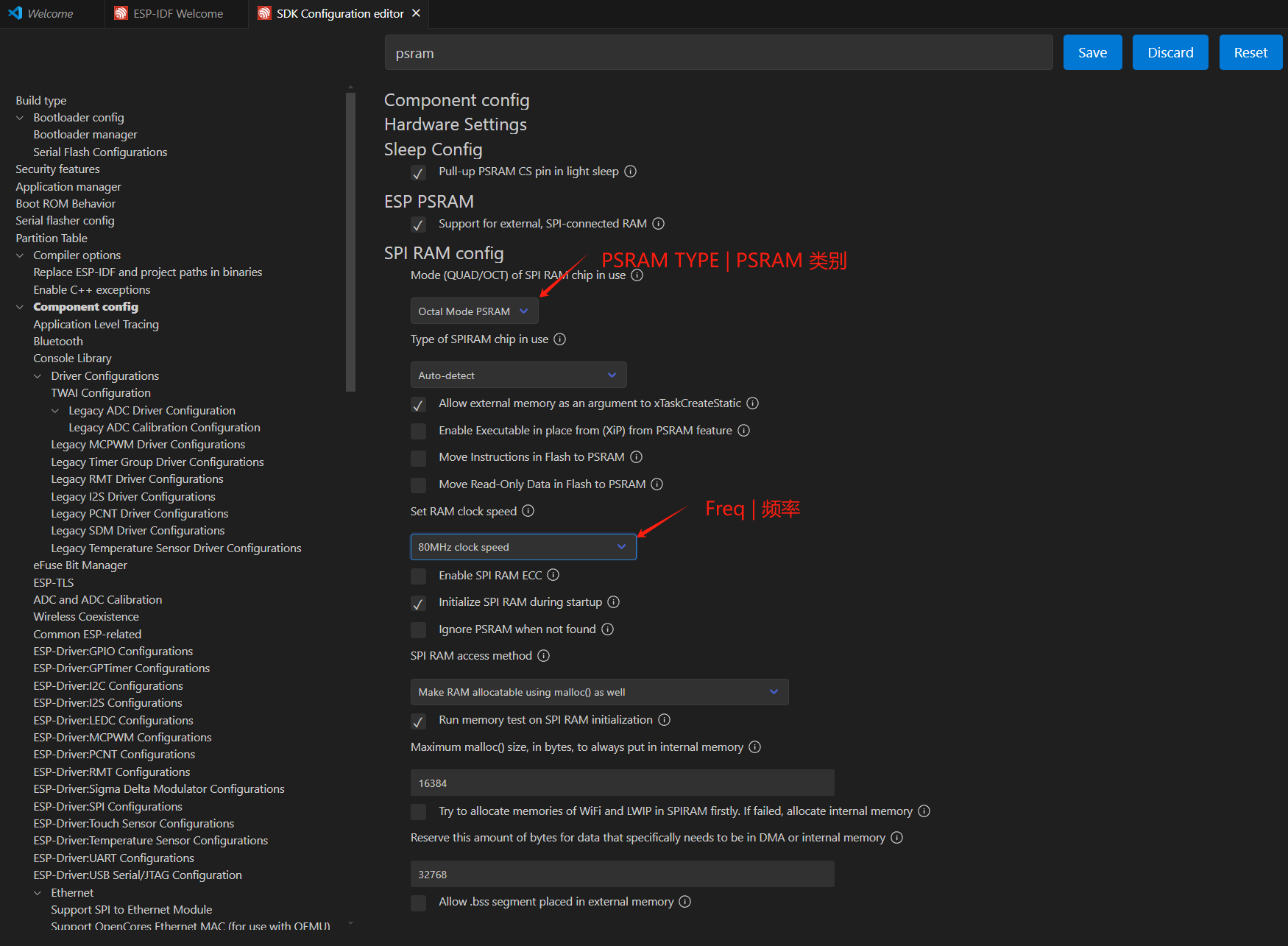The image size is (1288, 946).
Task: Click info icon next to Set RAM clock speed
Action: point(528,510)
